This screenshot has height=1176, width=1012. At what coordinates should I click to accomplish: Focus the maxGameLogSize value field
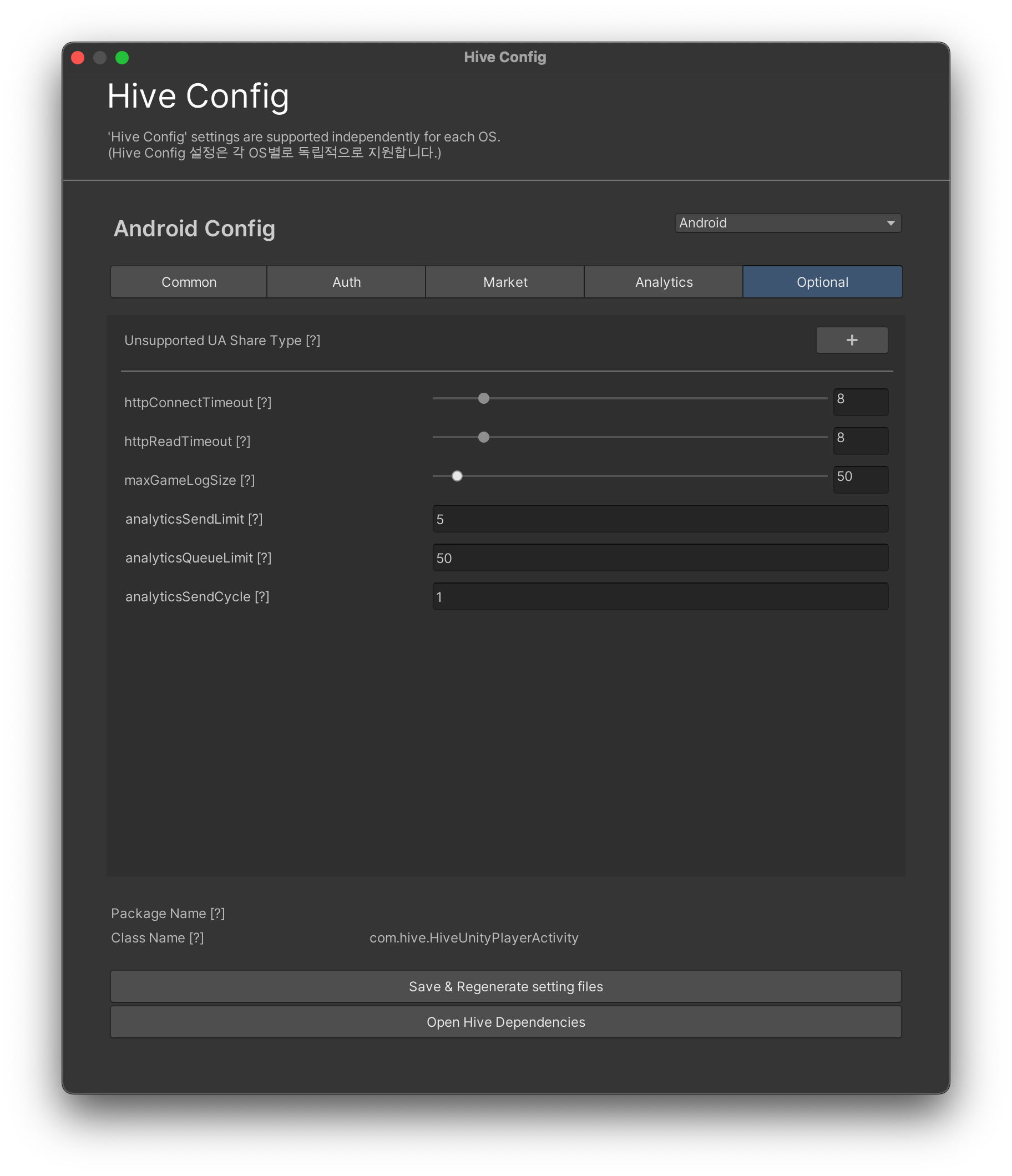pos(860,480)
